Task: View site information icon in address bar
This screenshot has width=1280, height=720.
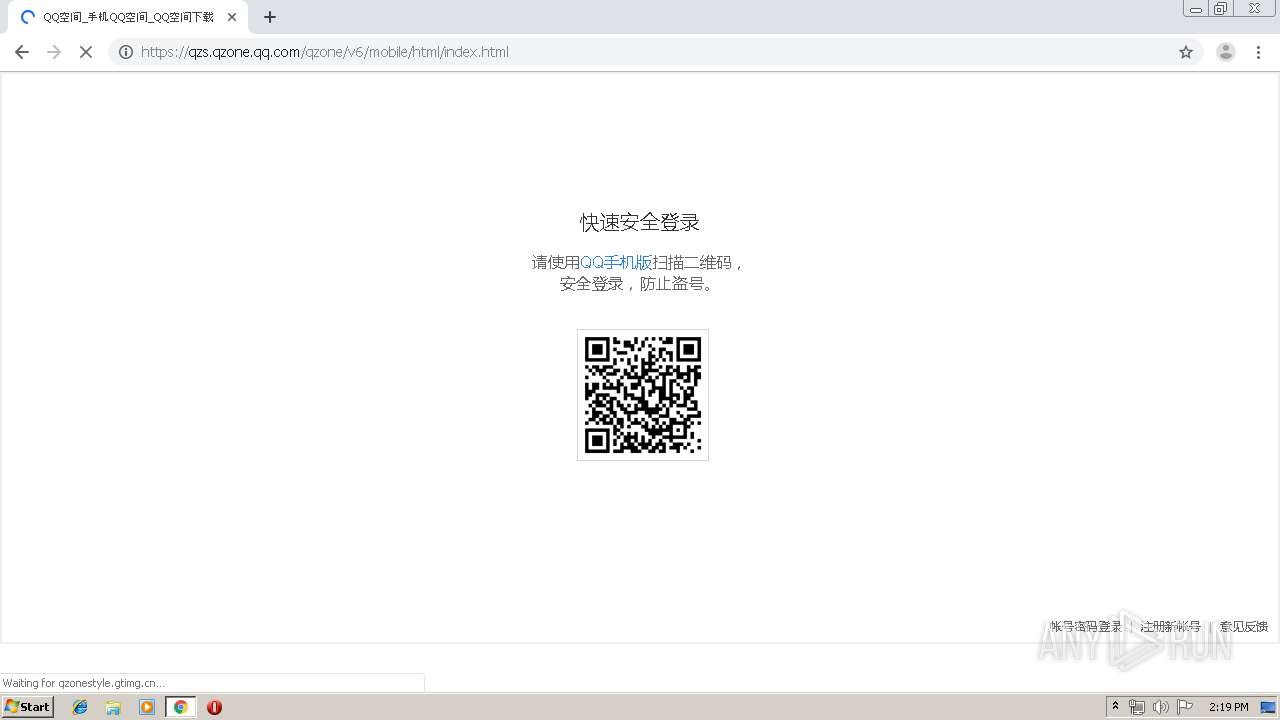Action: coord(126,52)
